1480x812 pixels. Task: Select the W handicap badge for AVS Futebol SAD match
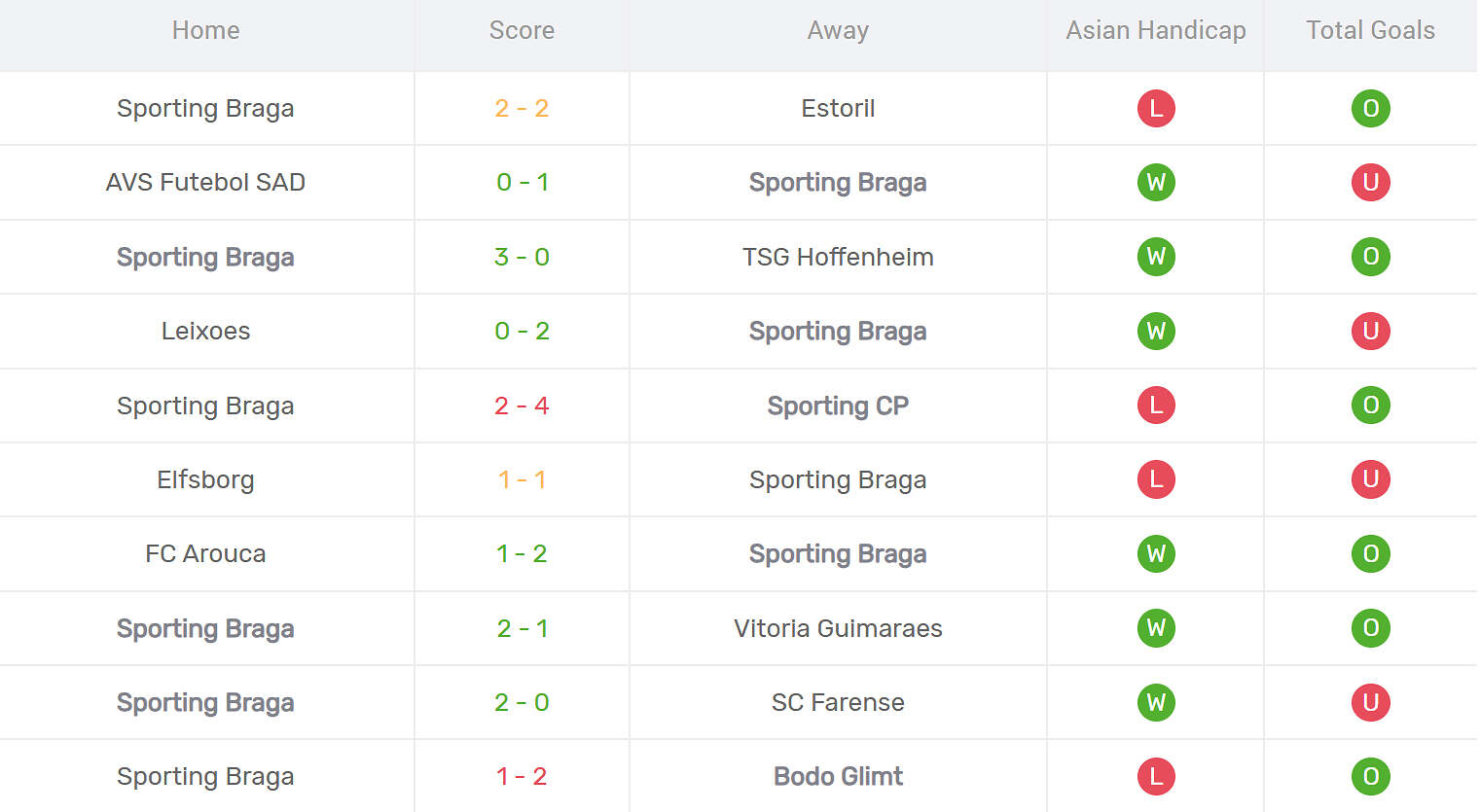click(1155, 182)
